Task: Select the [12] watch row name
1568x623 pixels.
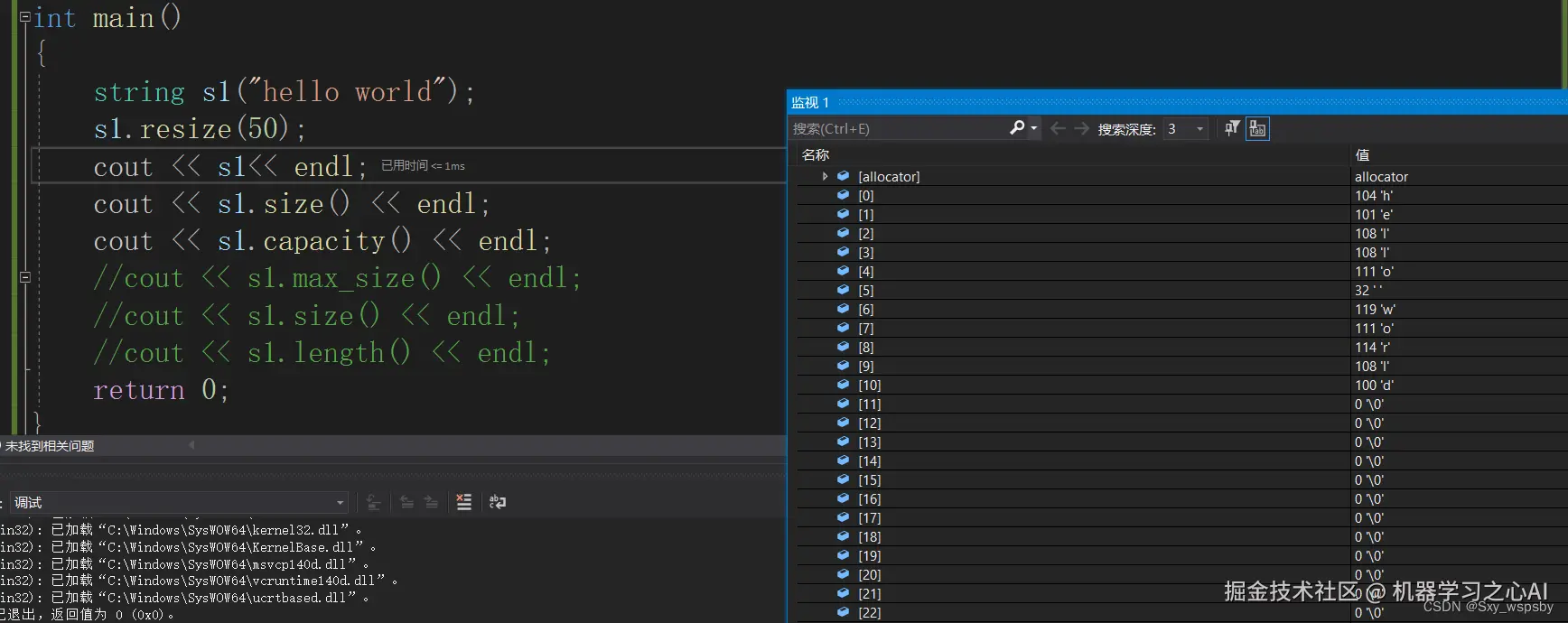Action: (x=869, y=423)
